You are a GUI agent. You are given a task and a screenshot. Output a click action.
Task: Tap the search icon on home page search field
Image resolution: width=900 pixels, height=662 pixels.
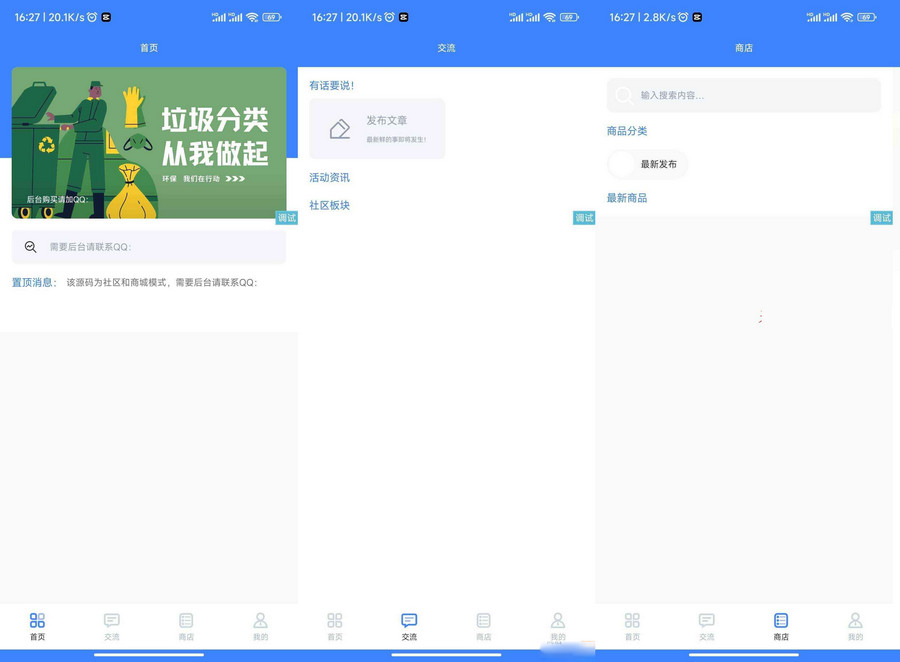click(29, 246)
